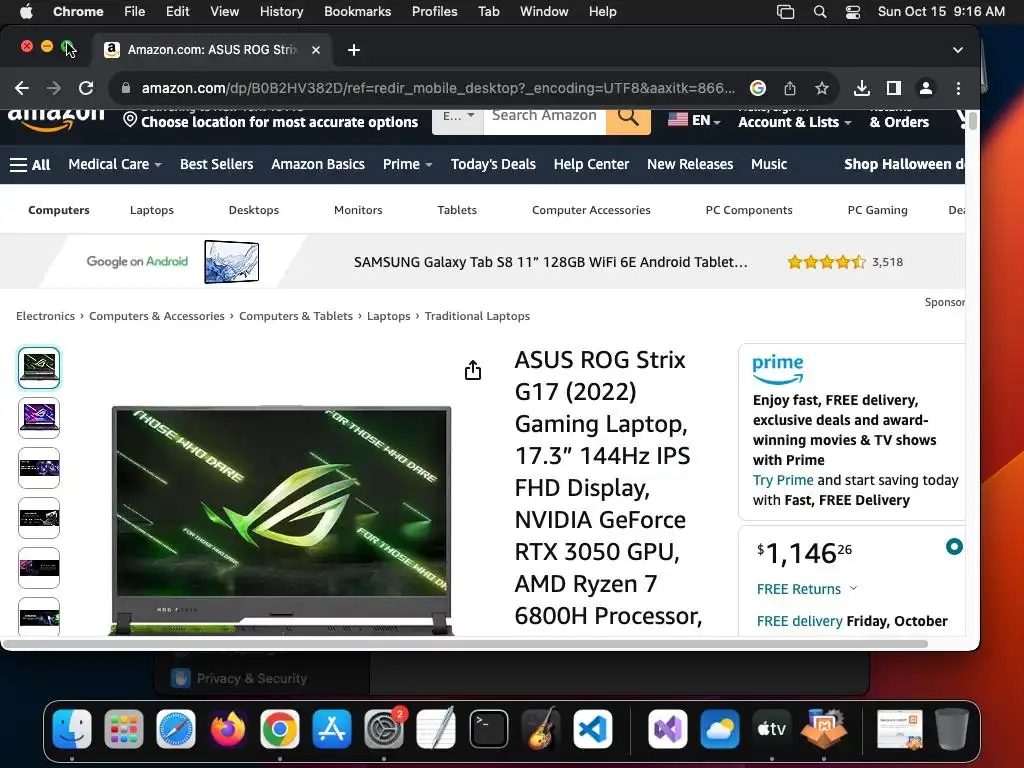Open Chrome profile icon
1024x768 pixels.
[x=925, y=88]
